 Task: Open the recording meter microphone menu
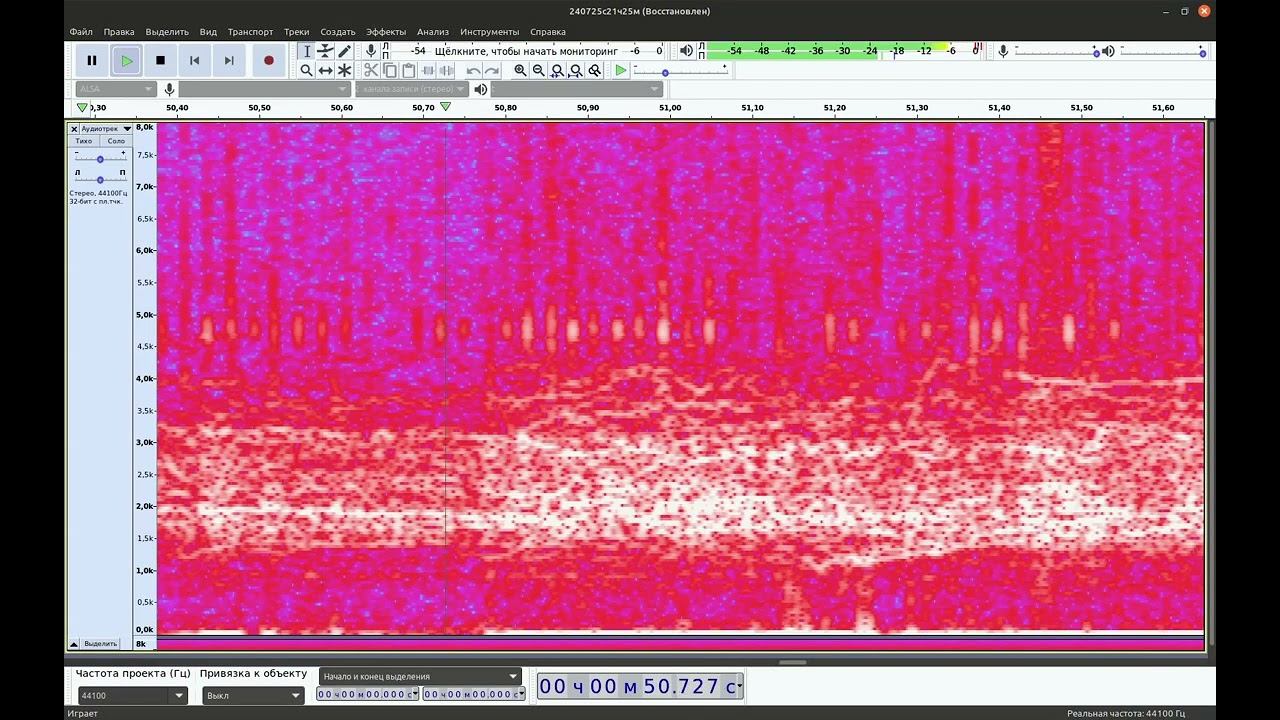tap(371, 51)
